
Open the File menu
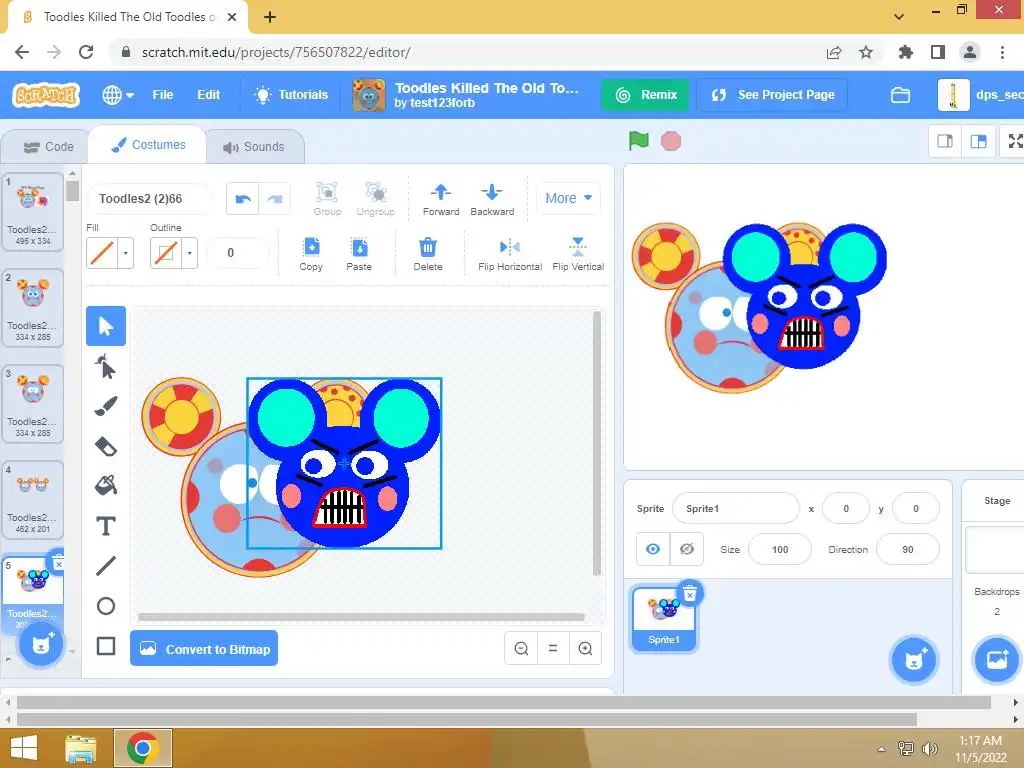tap(163, 95)
